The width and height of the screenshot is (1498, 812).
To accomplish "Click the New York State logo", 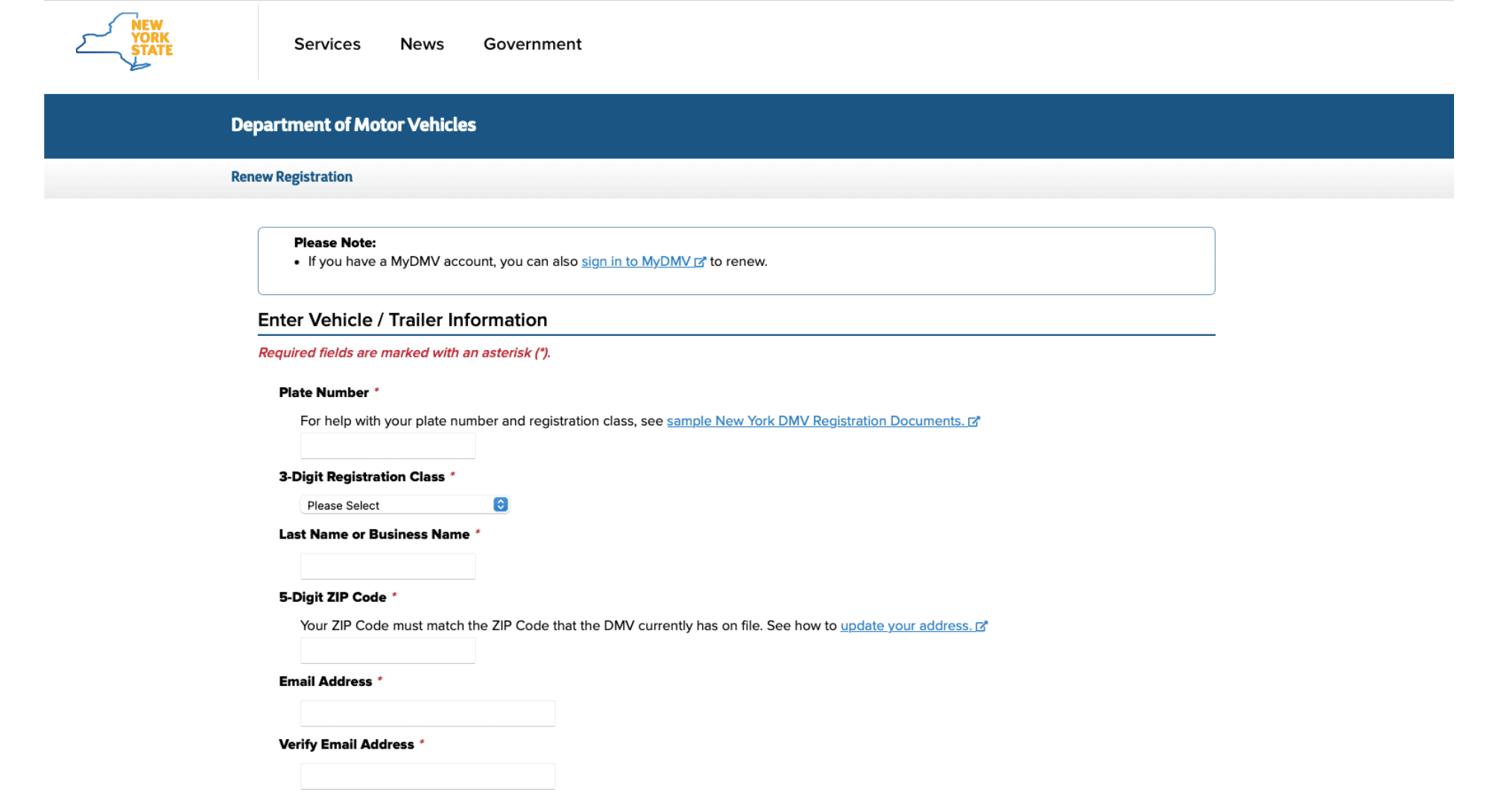I will coord(124,41).
